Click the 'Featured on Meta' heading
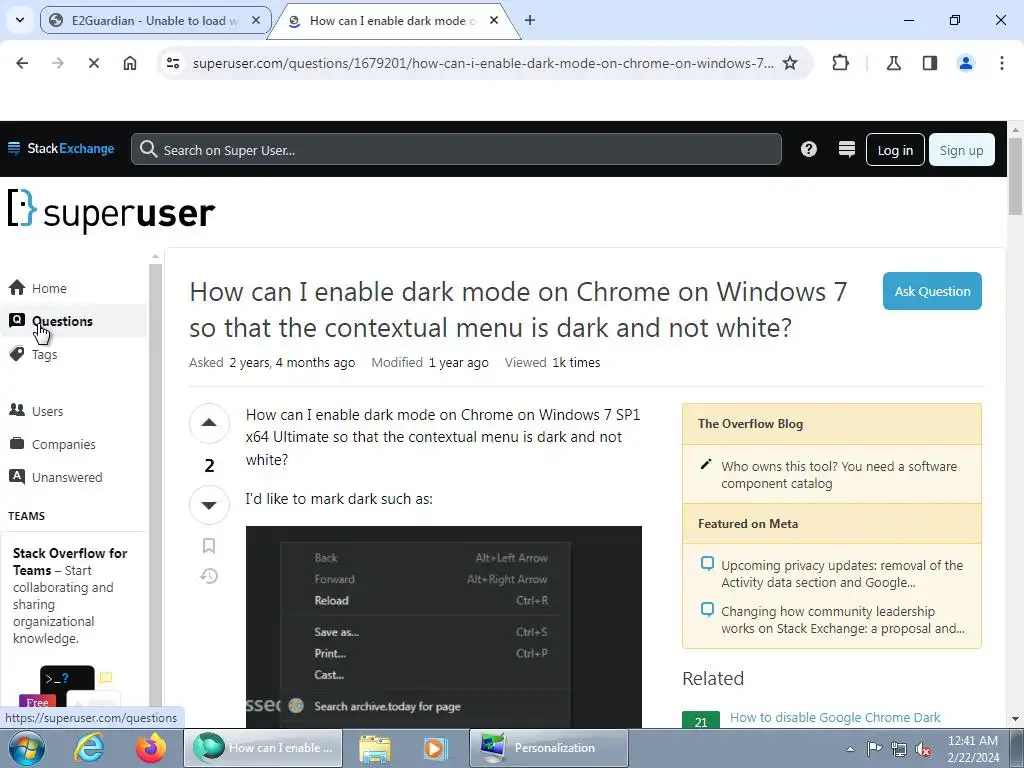Screen dimensions: 1024x768 tap(748, 524)
